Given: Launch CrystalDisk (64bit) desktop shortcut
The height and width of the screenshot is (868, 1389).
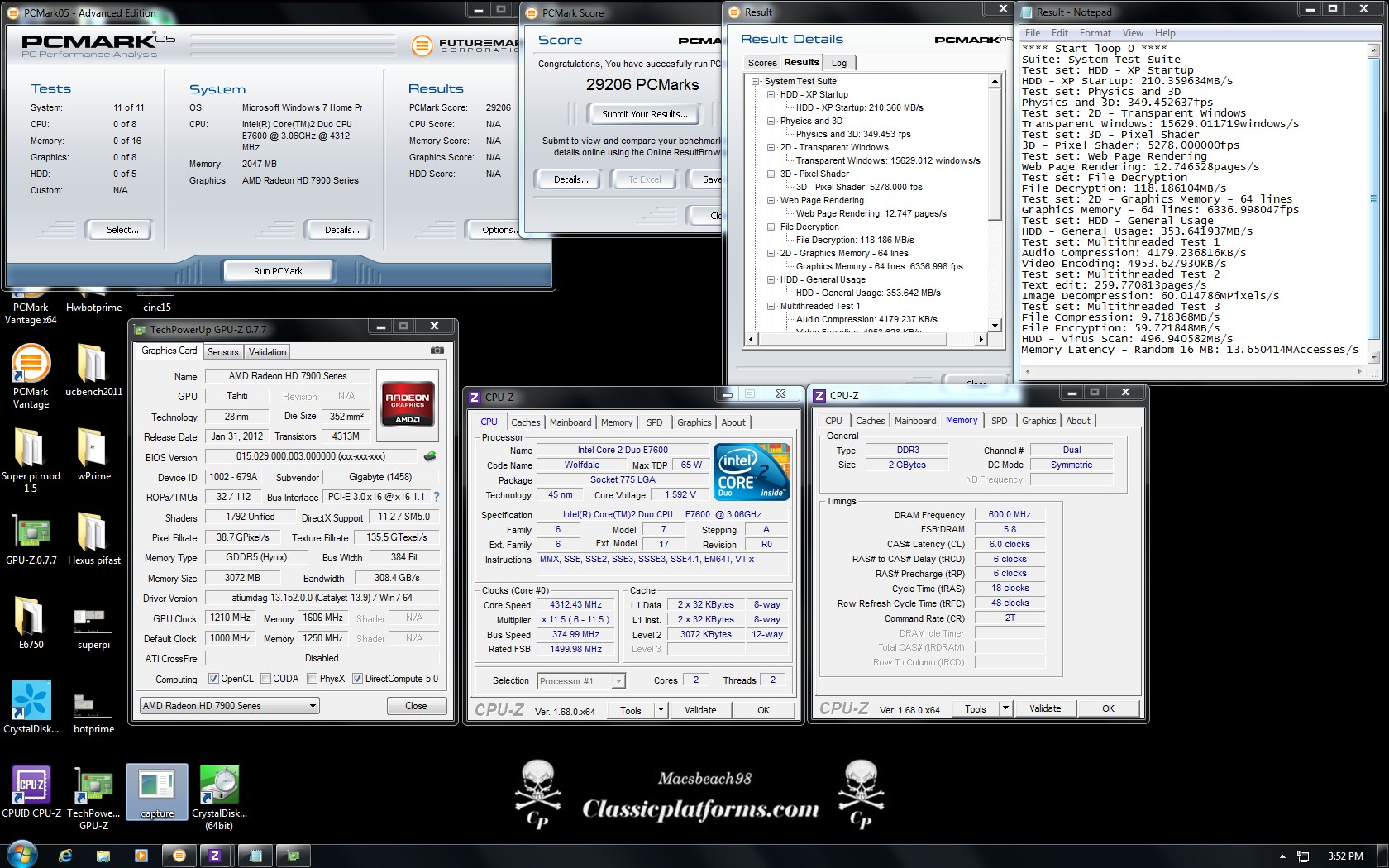Looking at the screenshot, I should point(219,798).
